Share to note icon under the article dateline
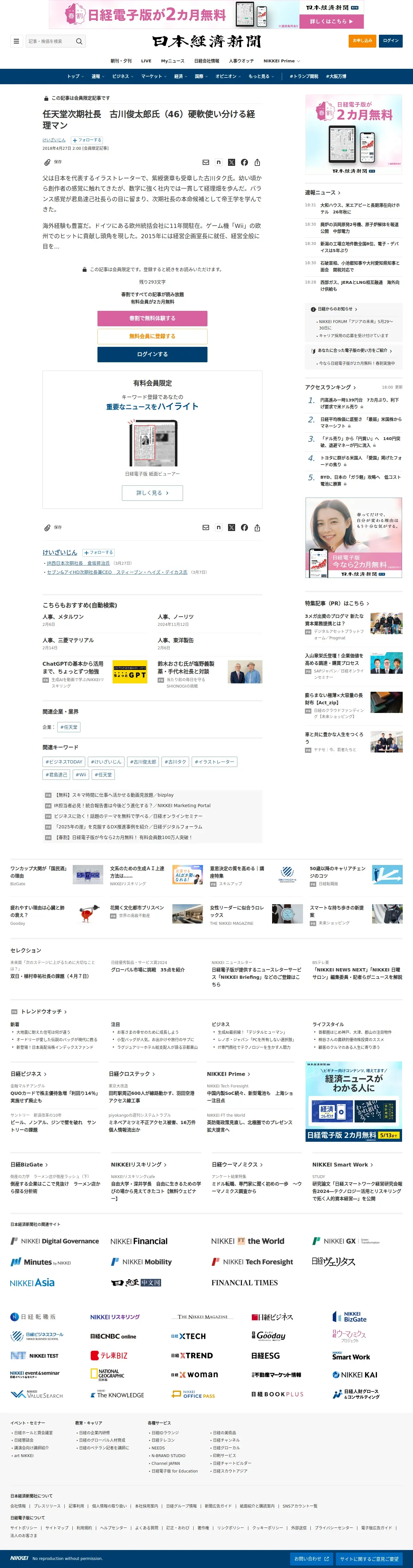The image size is (413, 1568). pos(219,163)
